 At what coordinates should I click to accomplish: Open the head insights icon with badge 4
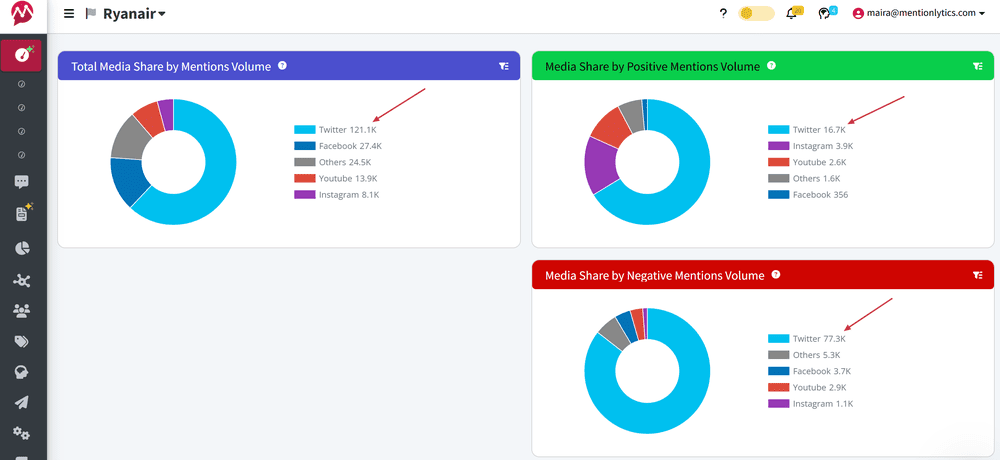pos(827,13)
